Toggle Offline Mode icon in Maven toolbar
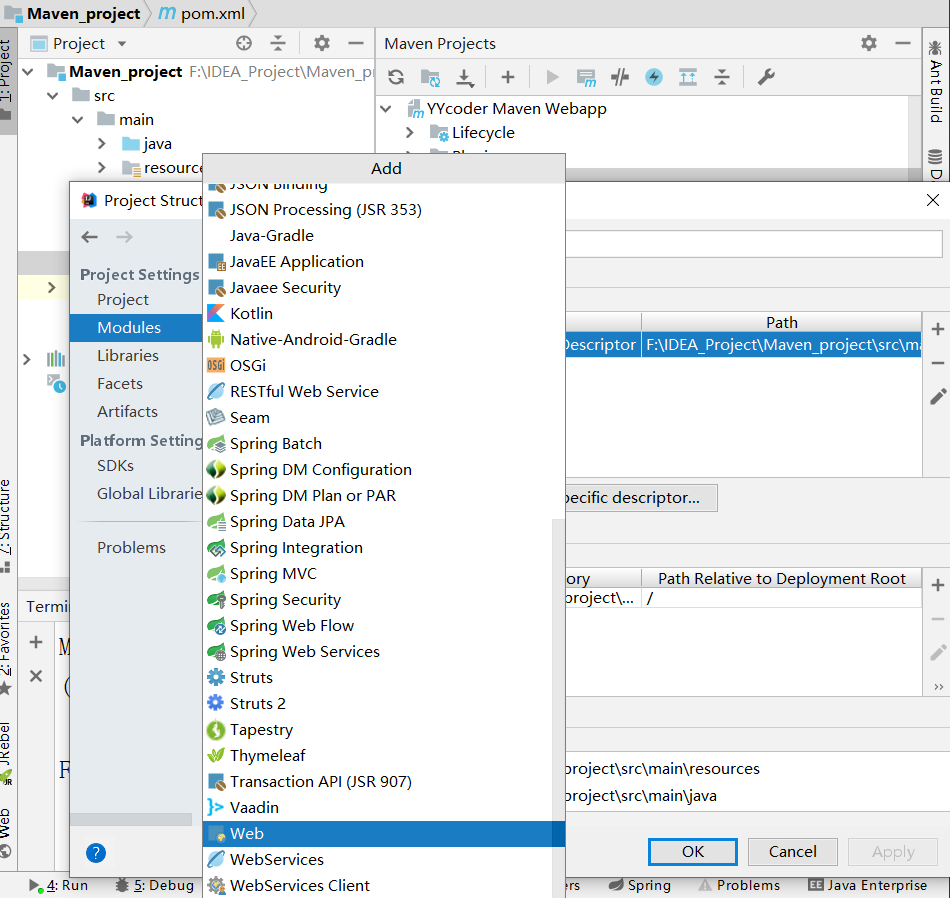The height and width of the screenshot is (898, 950). pyautogui.click(x=620, y=77)
